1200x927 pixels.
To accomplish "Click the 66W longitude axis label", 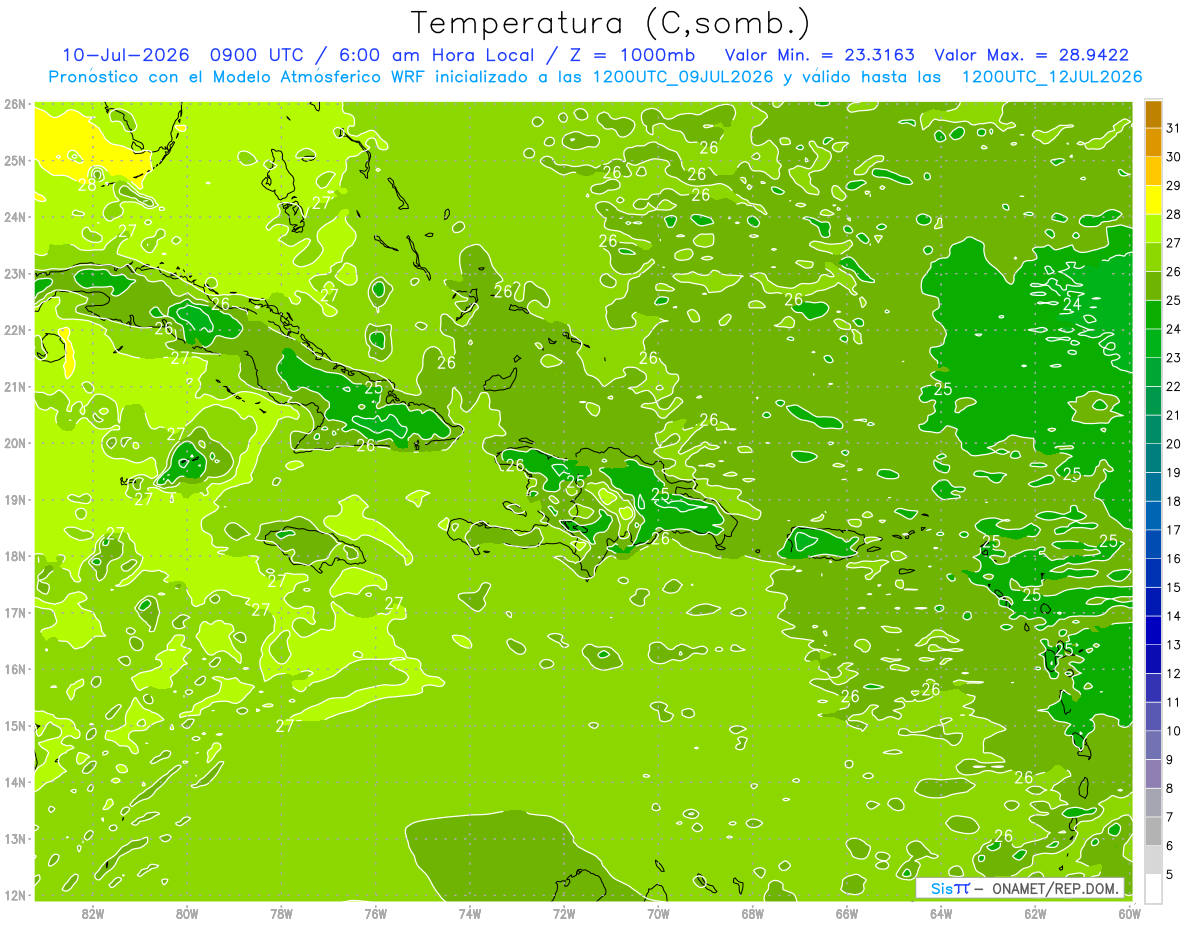I will click(x=847, y=913).
